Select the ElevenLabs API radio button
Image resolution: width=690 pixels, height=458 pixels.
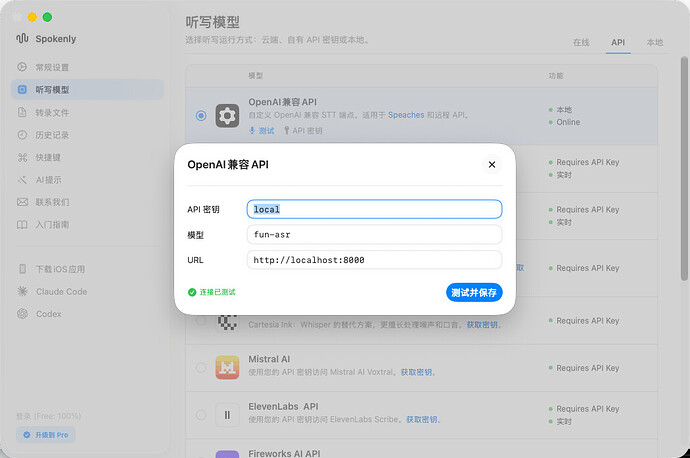[x=201, y=415]
